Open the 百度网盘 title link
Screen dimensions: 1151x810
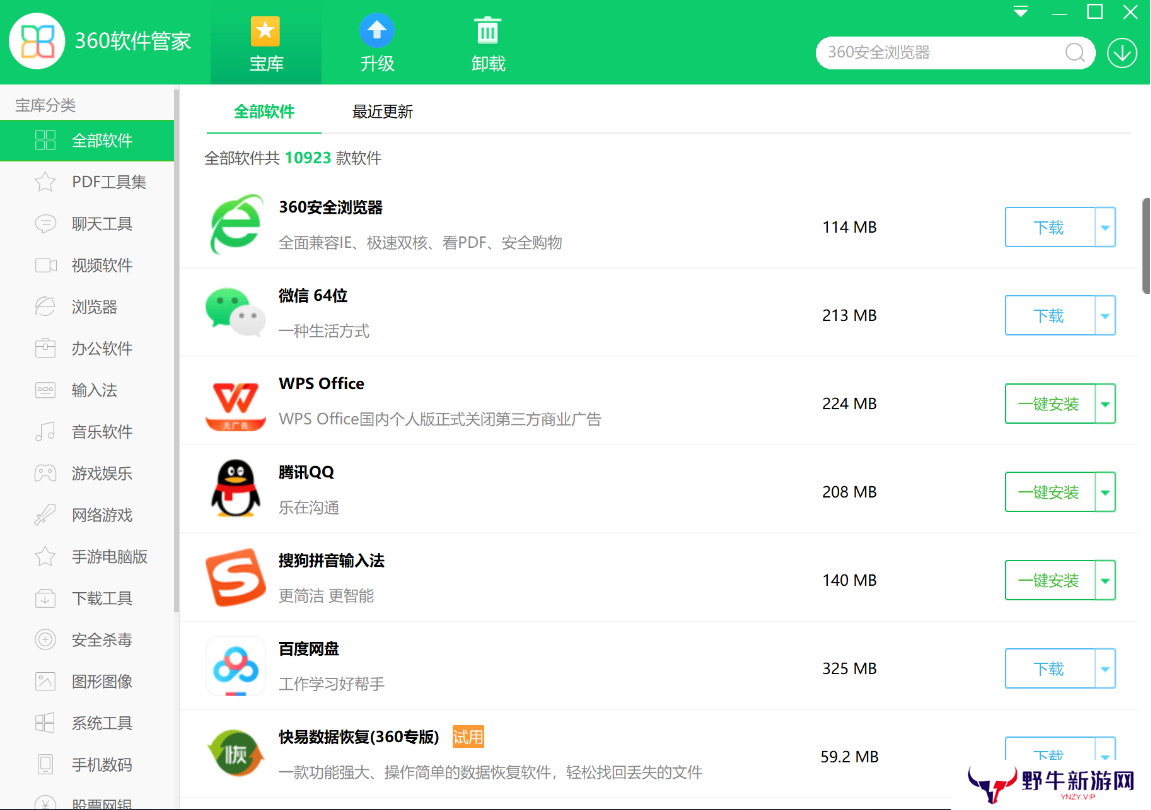[308, 649]
